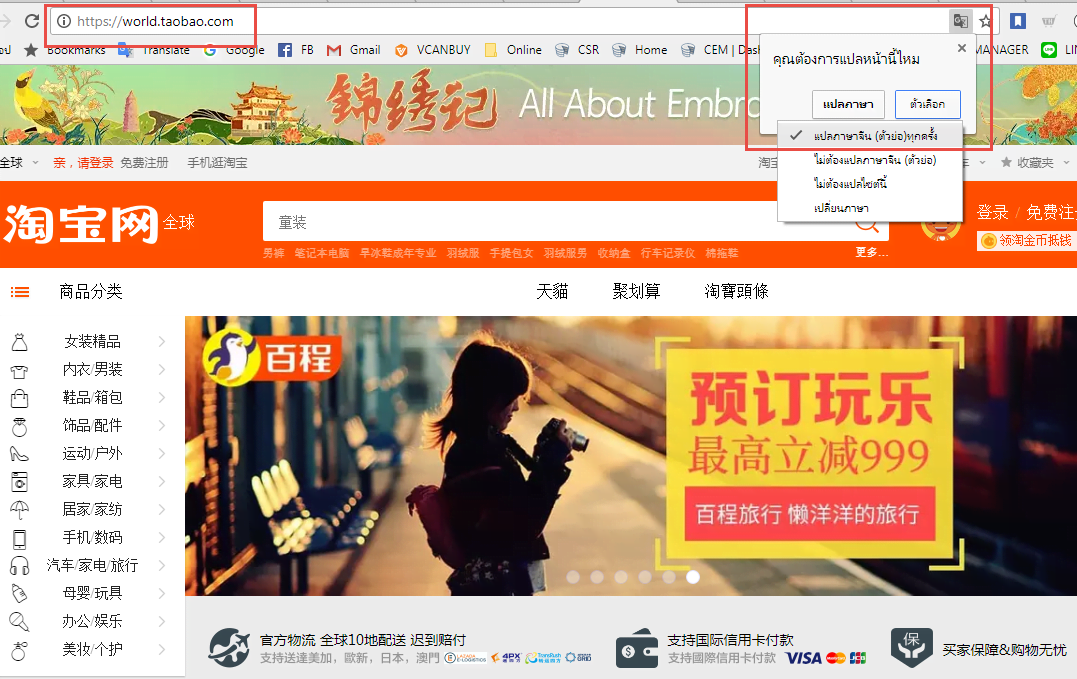
Task: Go to the 天猫 tab
Action: point(552,292)
